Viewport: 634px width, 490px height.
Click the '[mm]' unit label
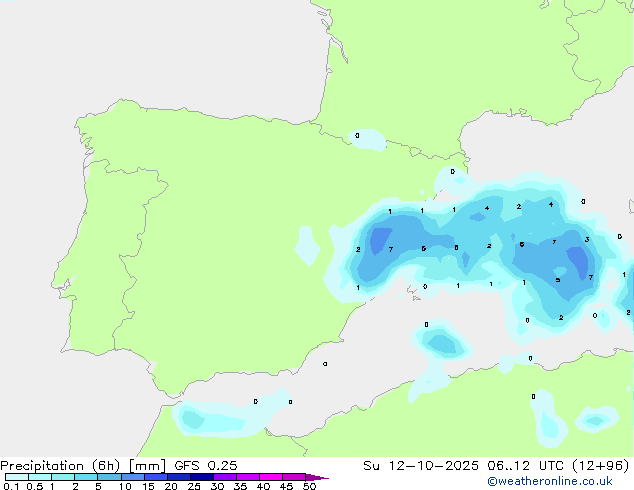click(148, 466)
